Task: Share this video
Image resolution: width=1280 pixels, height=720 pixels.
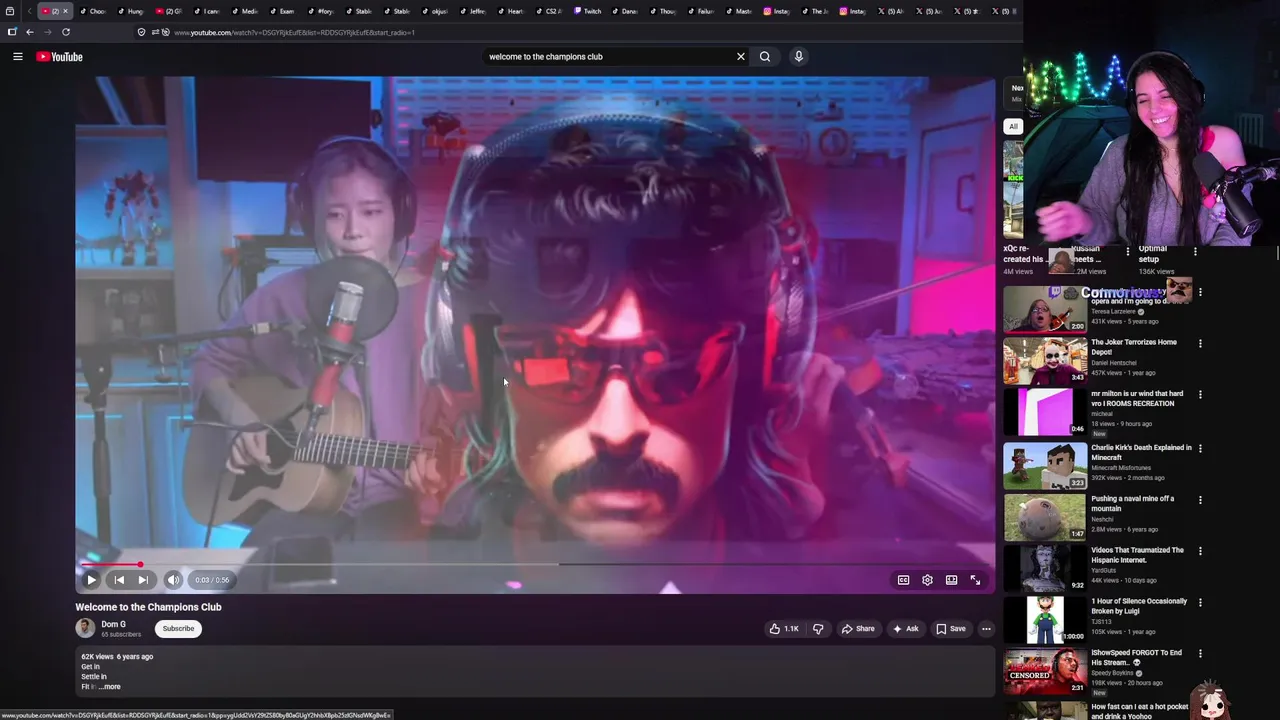Action: point(858,629)
